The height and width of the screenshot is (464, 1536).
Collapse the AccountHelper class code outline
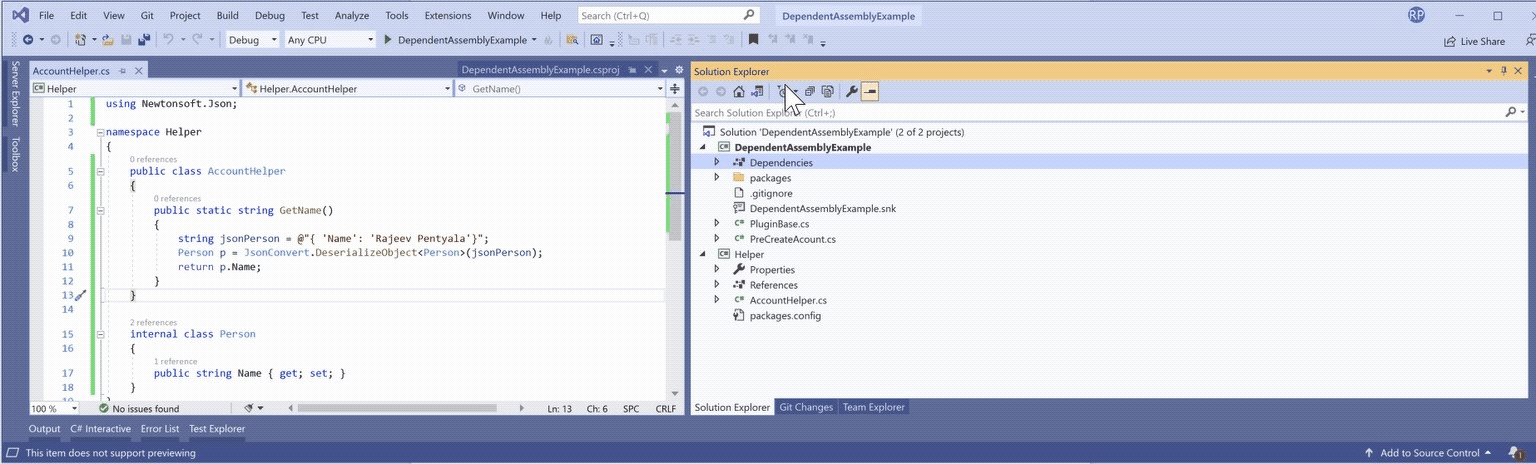point(100,171)
